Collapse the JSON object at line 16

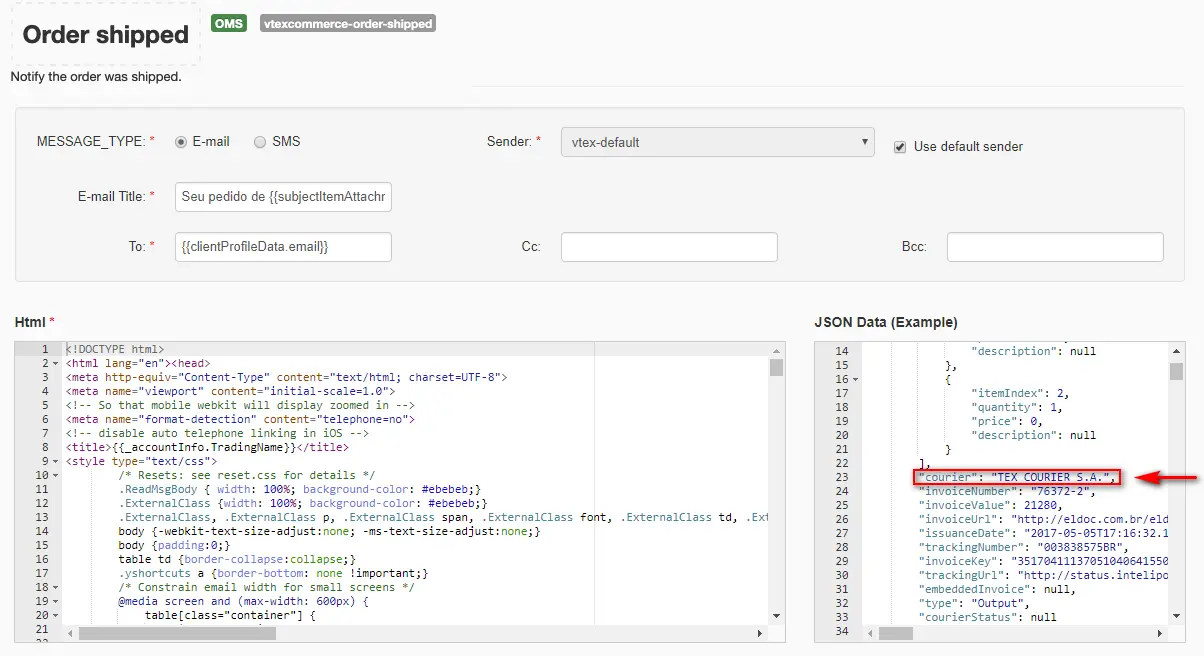855,380
